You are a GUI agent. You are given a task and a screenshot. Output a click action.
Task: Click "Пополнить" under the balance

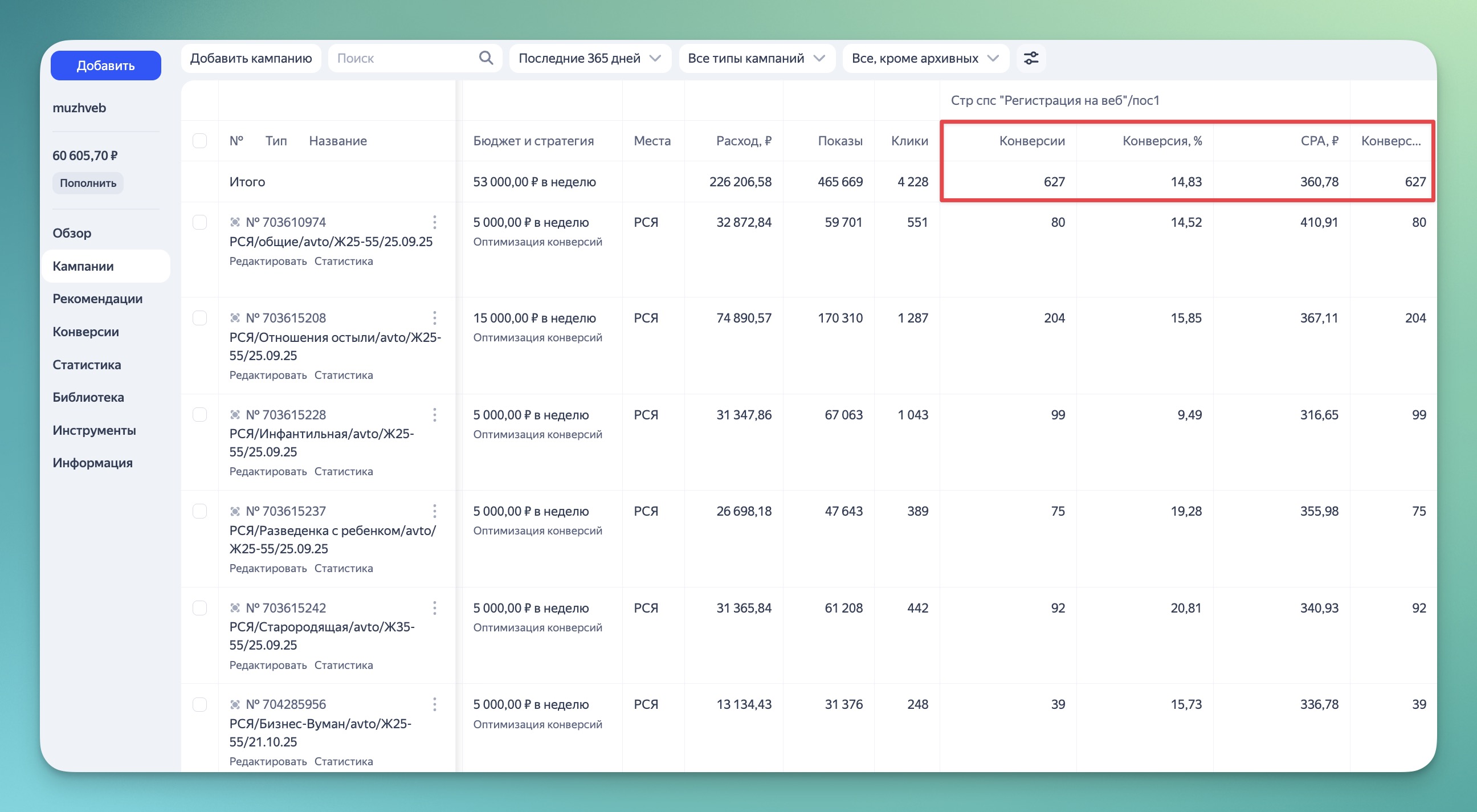(x=88, y=183)
